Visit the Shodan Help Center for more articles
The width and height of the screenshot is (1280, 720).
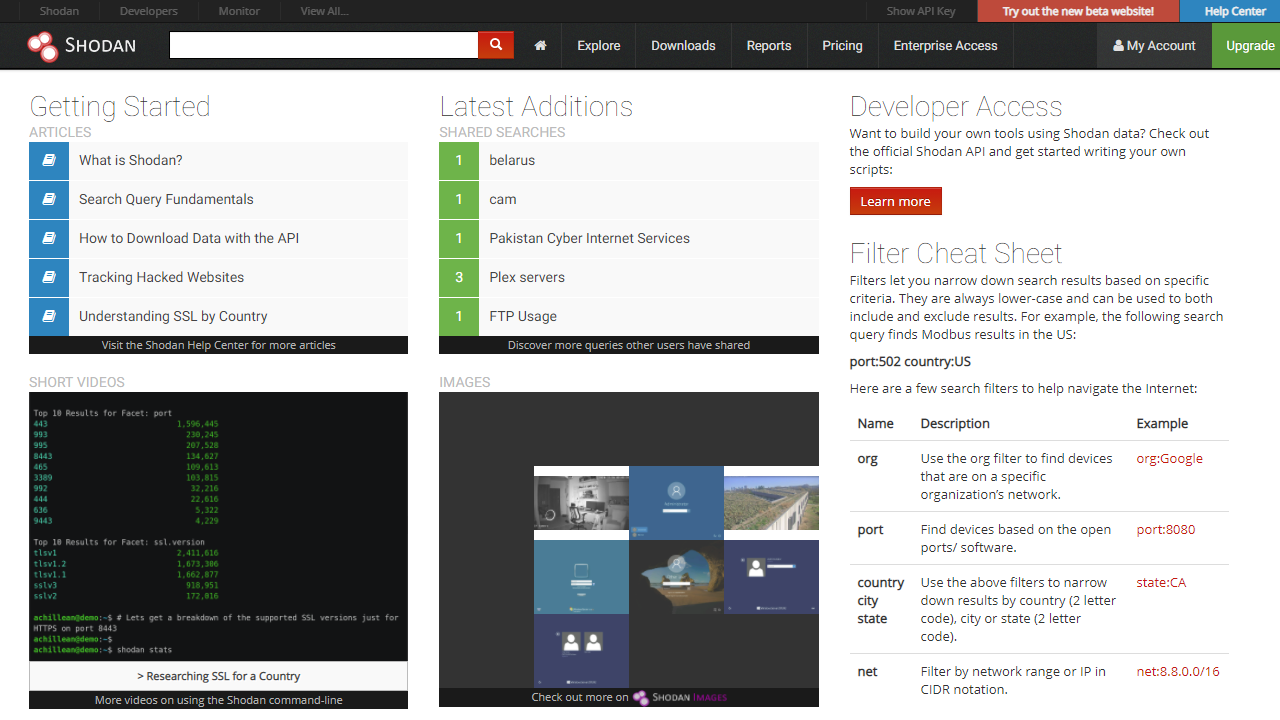pos(218,345)
